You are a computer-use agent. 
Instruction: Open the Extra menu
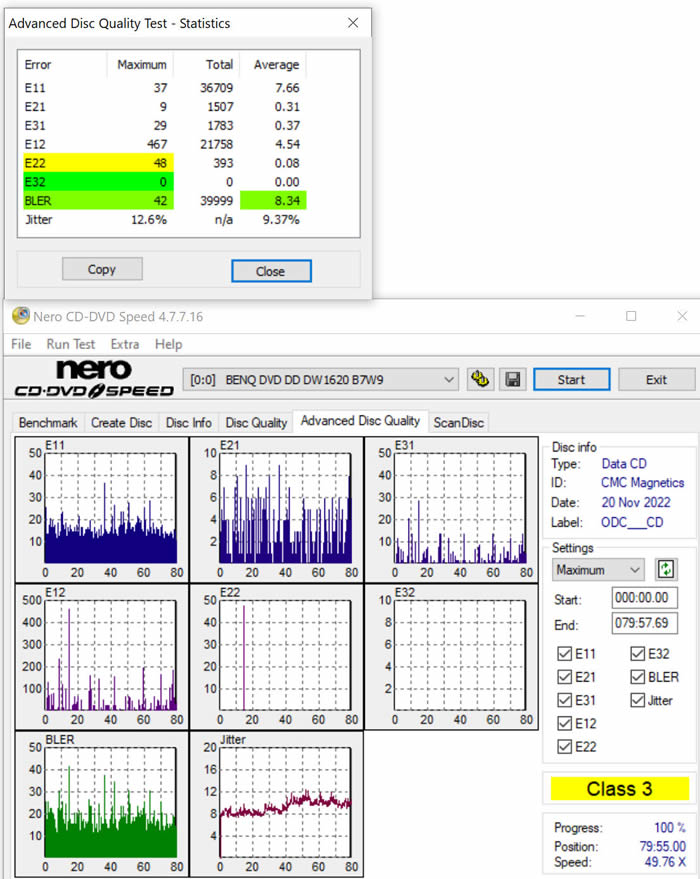click(x=125, y=344)
